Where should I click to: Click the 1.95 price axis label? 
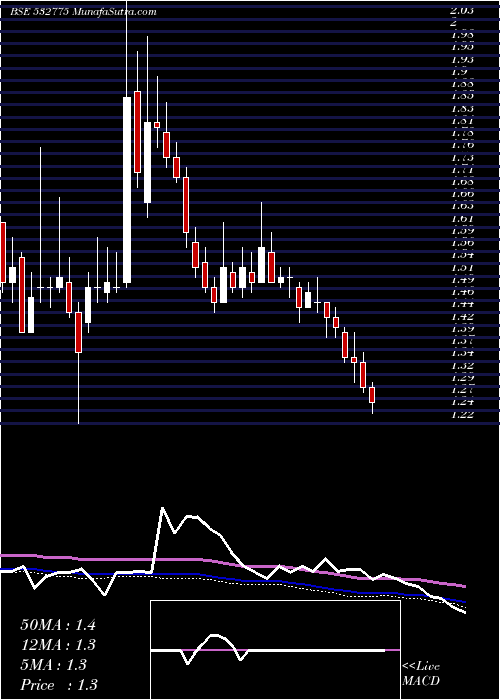(x=462, y=46)
